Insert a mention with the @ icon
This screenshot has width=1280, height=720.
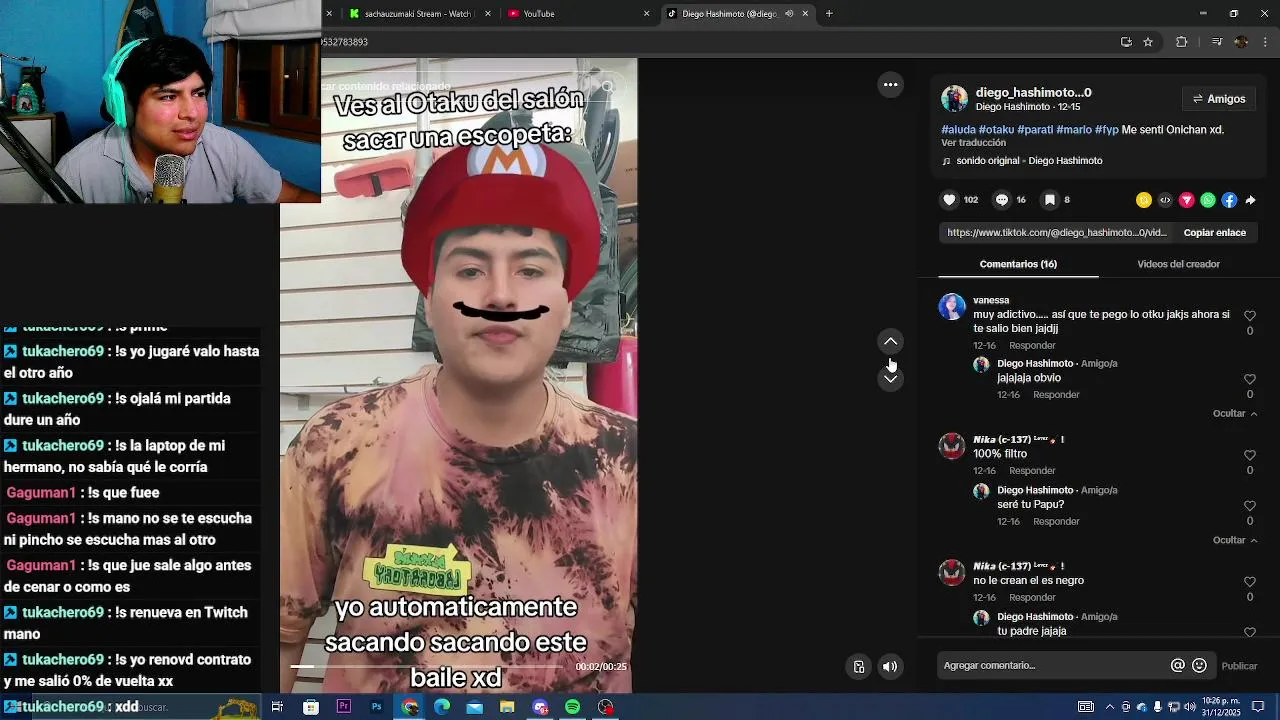tap(1178, 666)
